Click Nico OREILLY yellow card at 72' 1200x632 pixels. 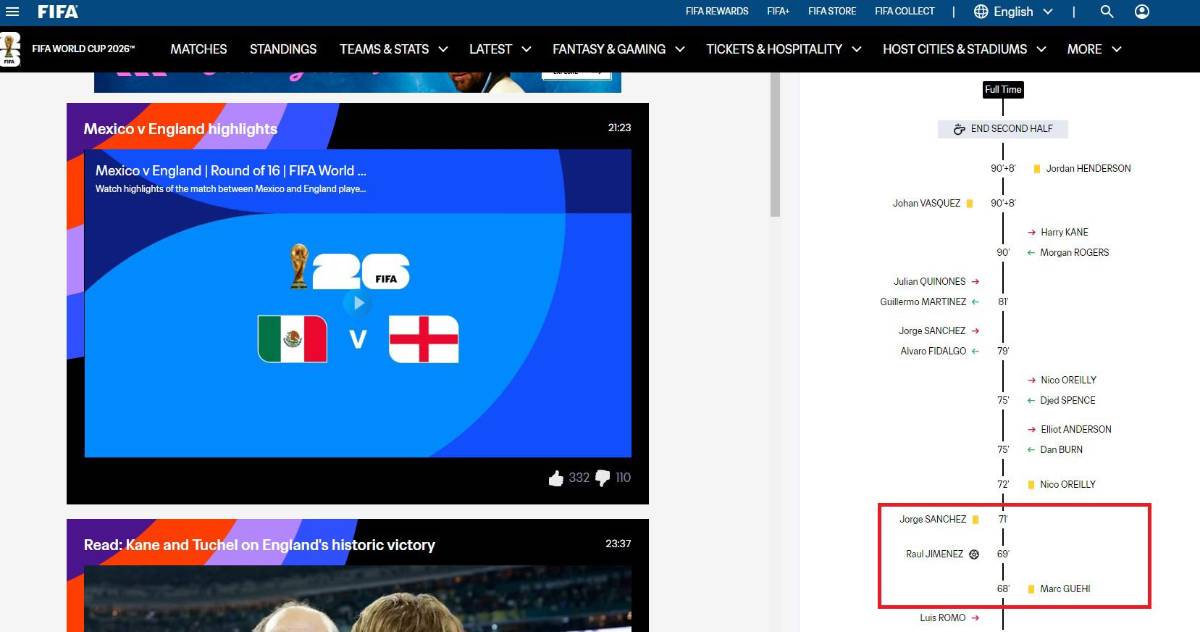pyautogui.click(x=1031, y=485)
